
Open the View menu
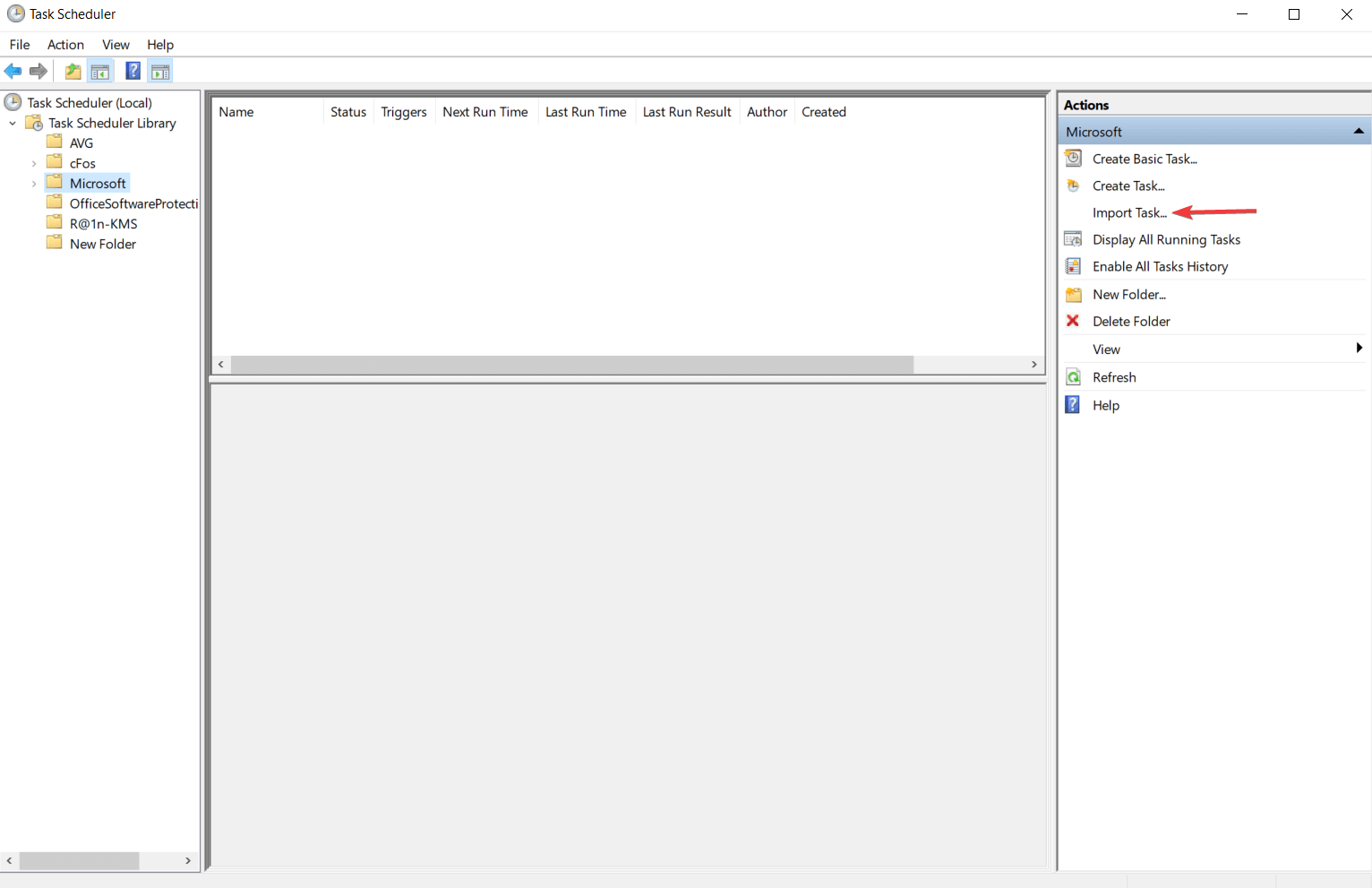[x=116, y=44]
